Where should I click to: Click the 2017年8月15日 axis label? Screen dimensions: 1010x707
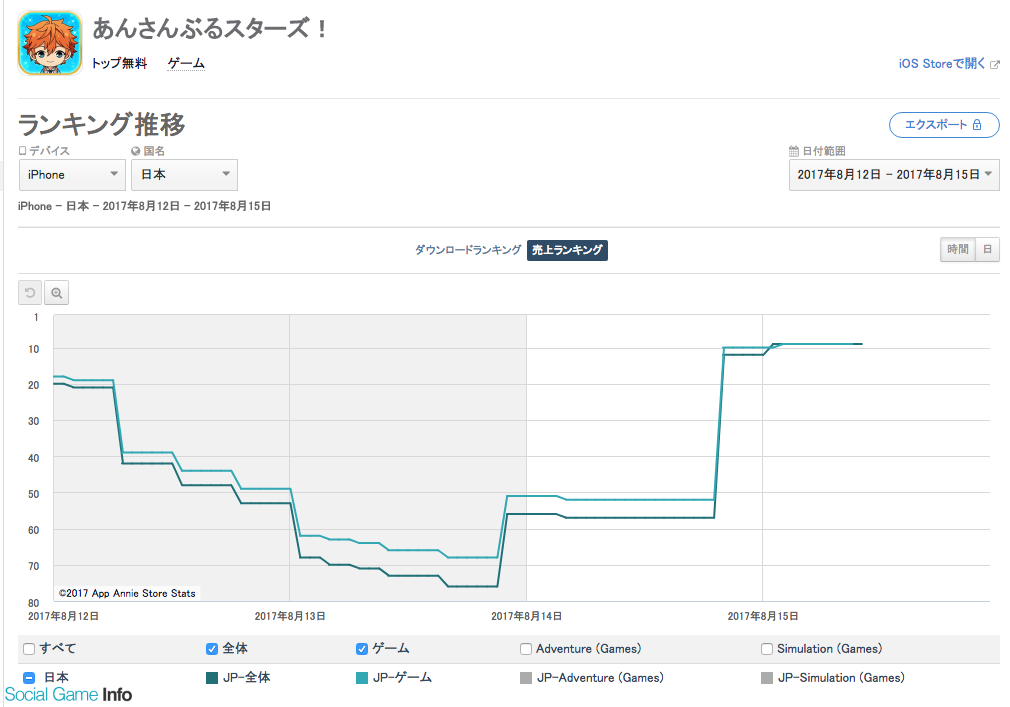763,616
